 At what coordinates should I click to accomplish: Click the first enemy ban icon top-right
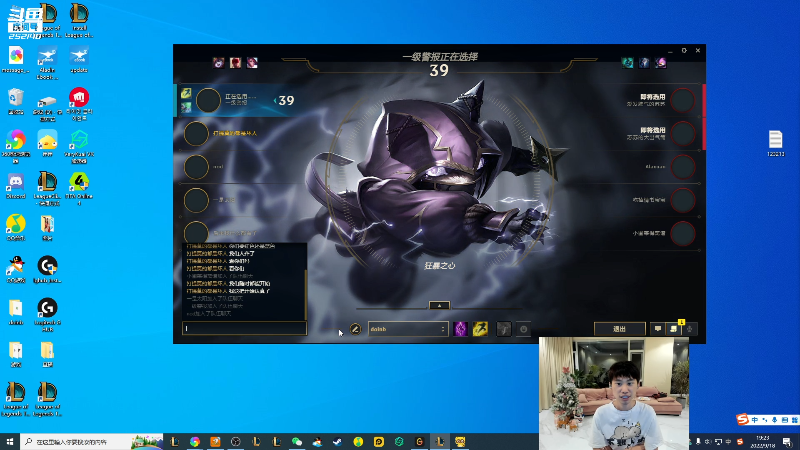[x=628, y=63]
